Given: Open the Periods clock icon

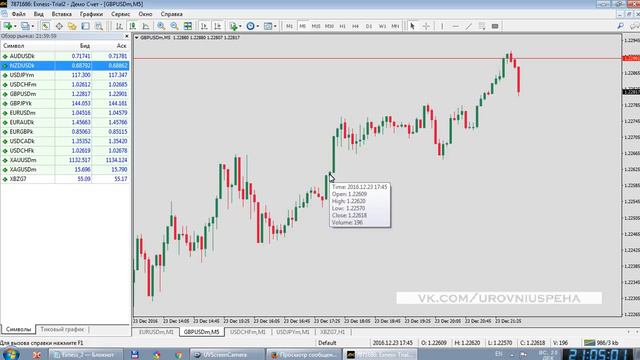Looking at the screenshot, I should tap(250, 26).
